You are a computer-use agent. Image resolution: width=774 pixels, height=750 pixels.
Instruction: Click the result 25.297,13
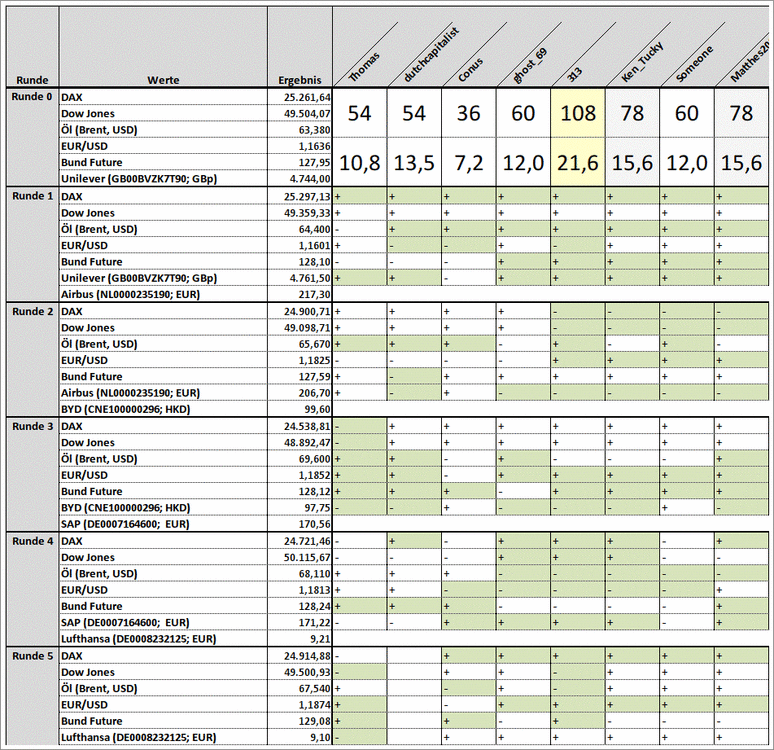click(x=307, y=197)
